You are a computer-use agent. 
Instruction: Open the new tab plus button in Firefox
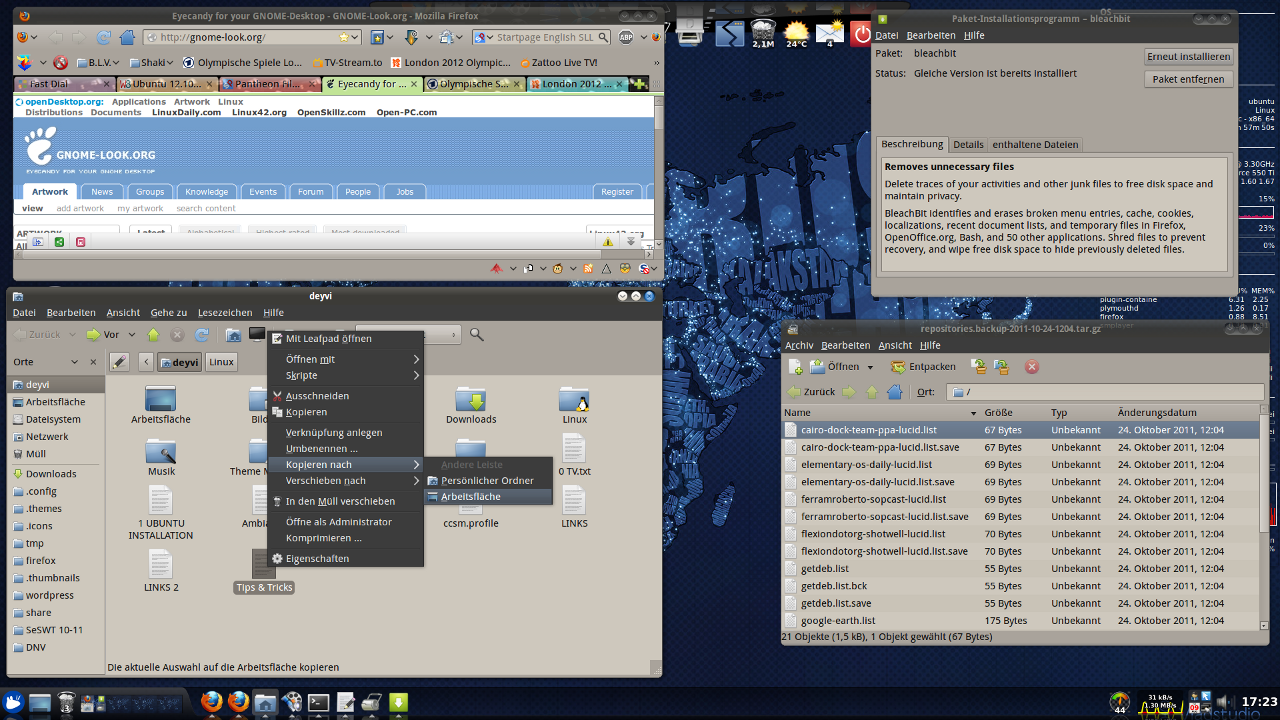tap(640, 84)
